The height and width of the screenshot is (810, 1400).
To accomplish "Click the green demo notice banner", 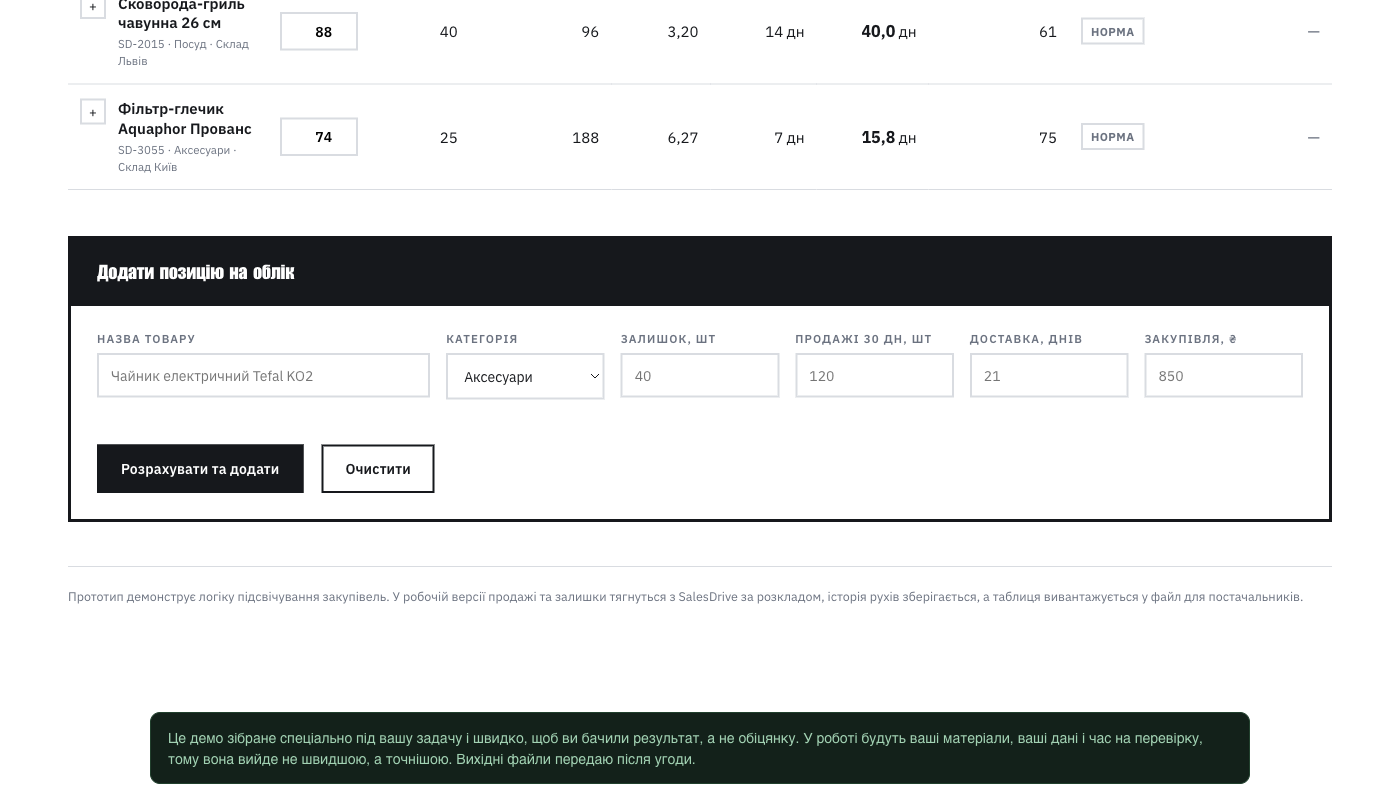I will click(700, 748).
